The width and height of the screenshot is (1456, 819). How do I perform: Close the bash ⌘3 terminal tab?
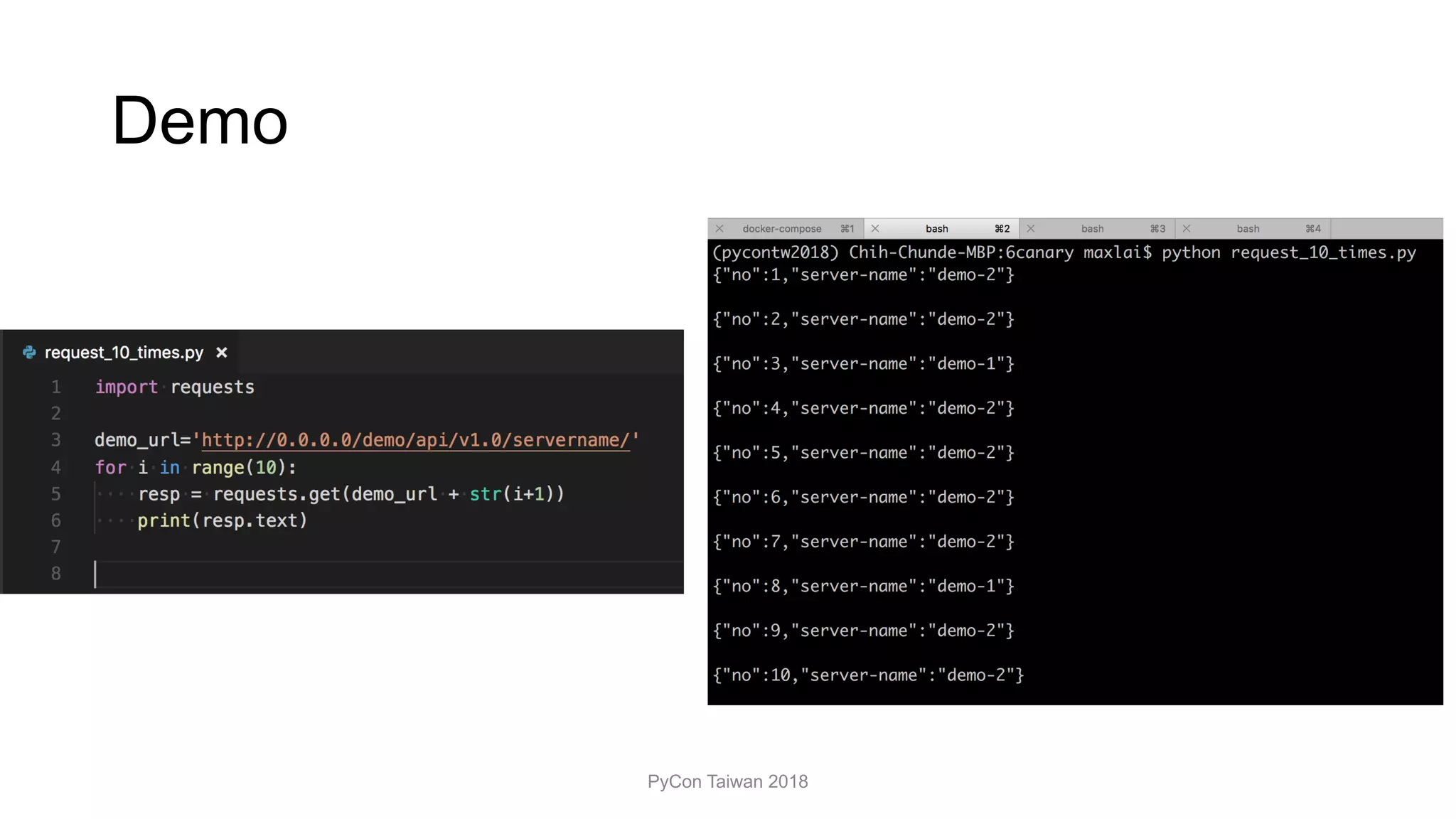click(1031, 229)
